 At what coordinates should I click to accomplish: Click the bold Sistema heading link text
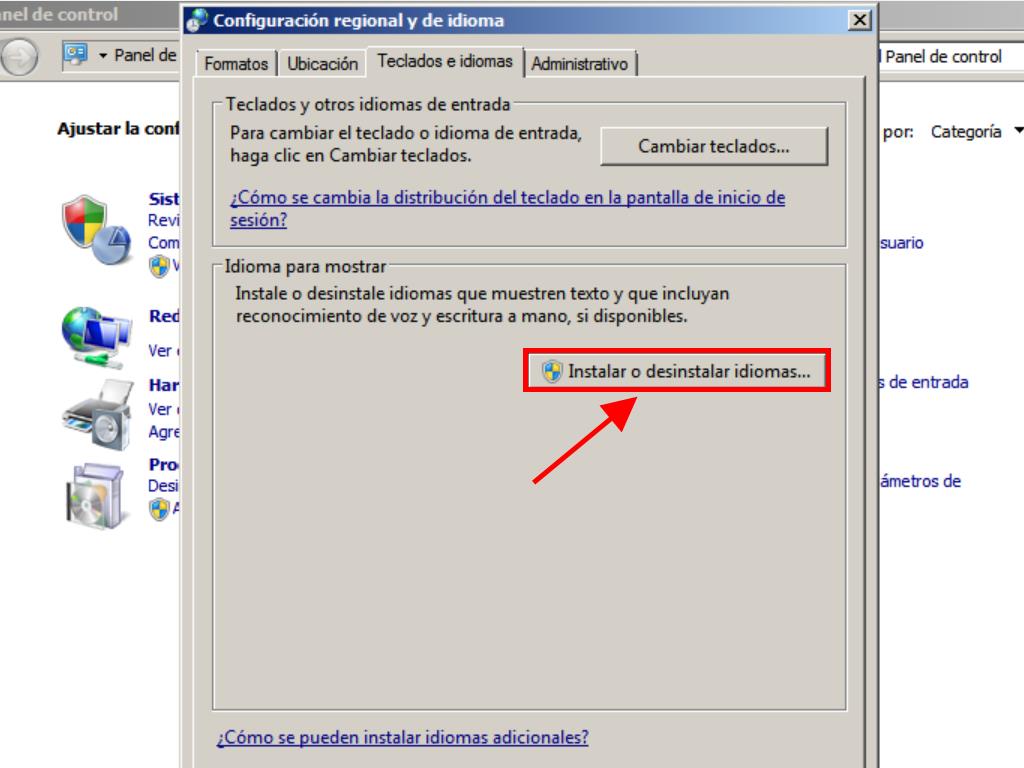coord(164,199)
